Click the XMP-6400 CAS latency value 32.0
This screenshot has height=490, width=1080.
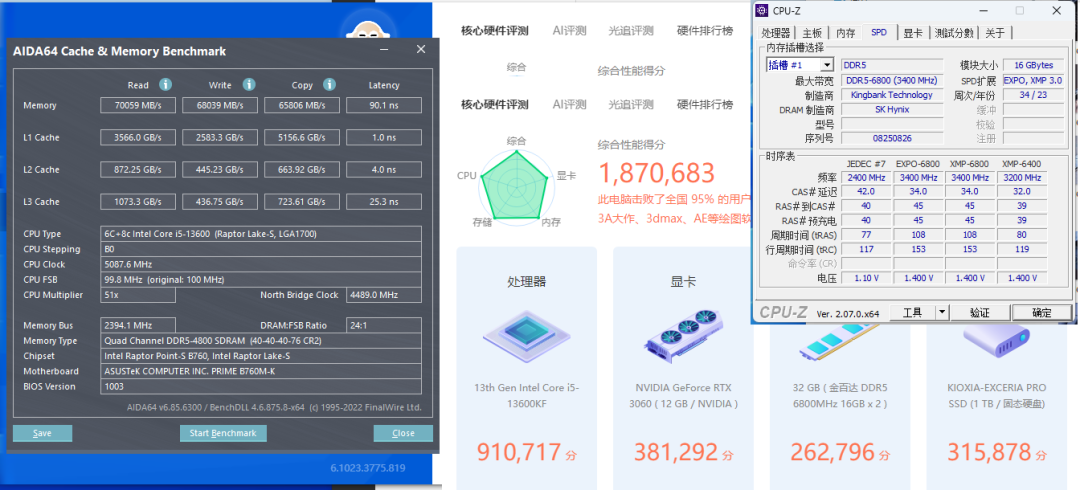tap(1021, 192)
